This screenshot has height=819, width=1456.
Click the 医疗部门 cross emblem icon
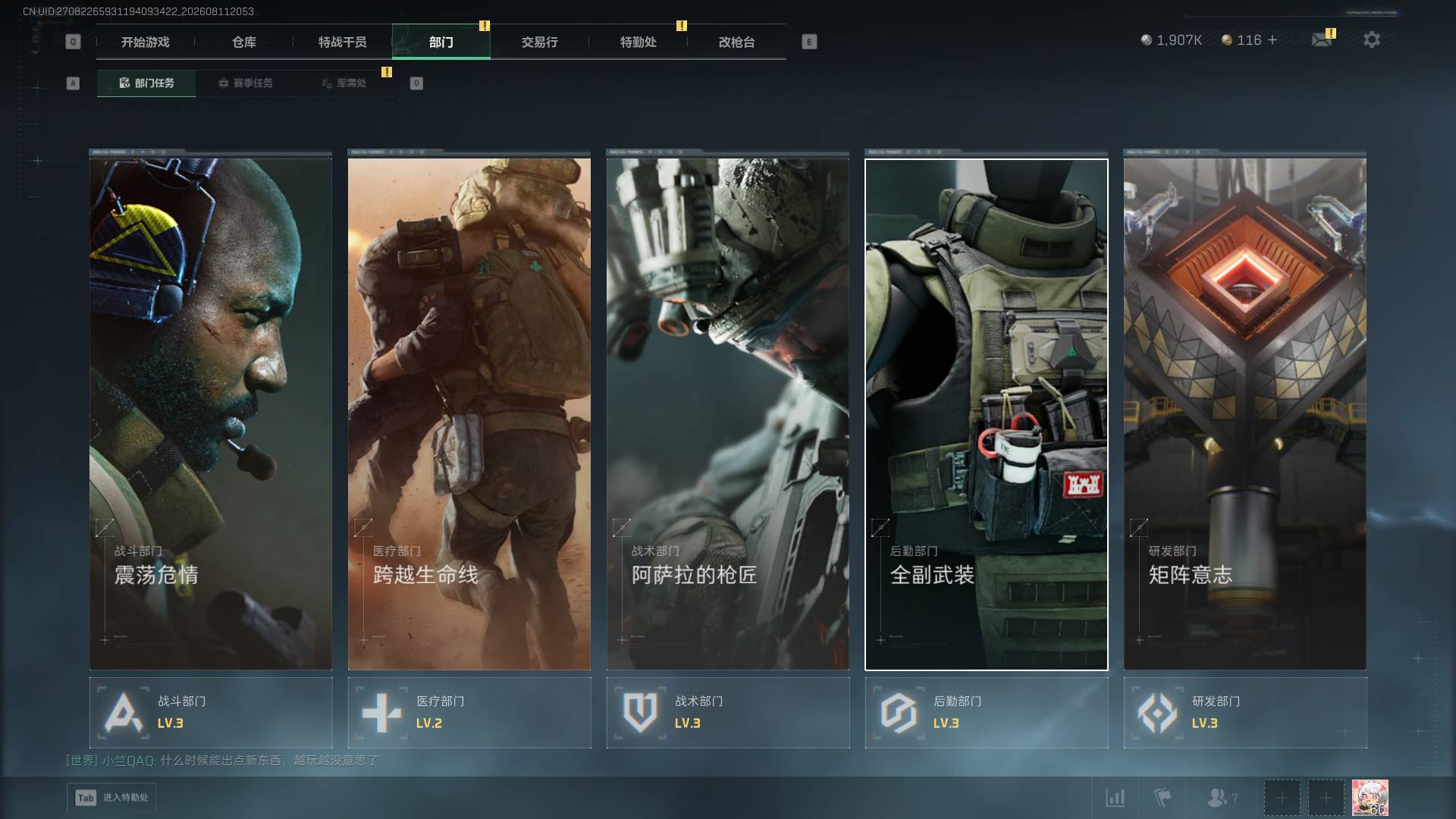[x=381, y=713]
